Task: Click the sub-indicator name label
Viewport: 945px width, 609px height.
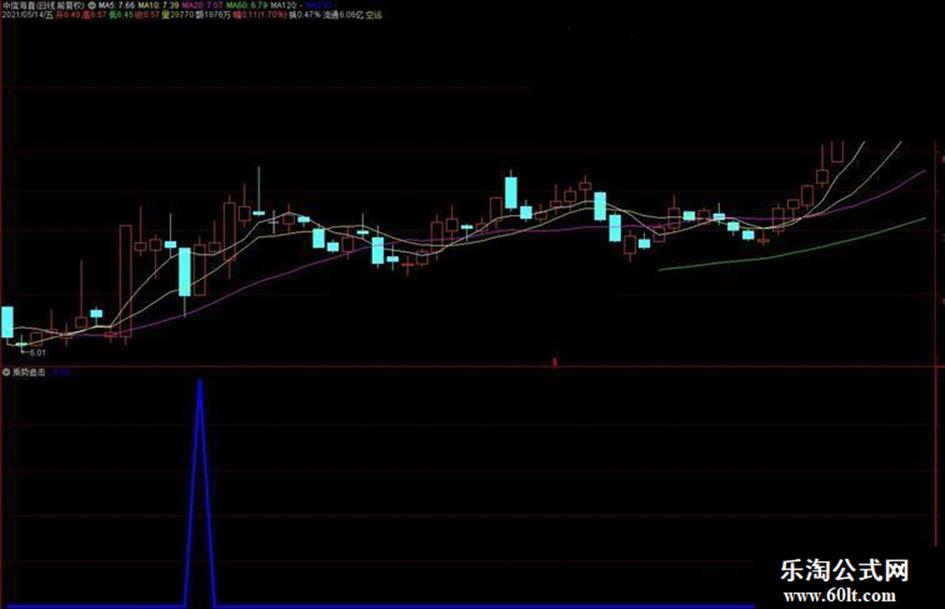Action: tap(29, 373)
